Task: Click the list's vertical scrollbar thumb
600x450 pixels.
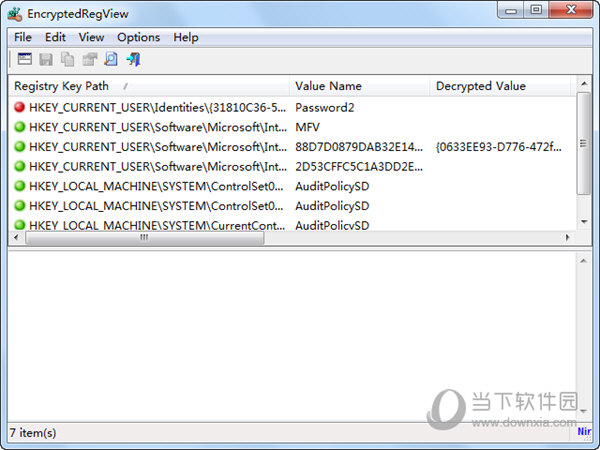Action: (x=584, y=143)
